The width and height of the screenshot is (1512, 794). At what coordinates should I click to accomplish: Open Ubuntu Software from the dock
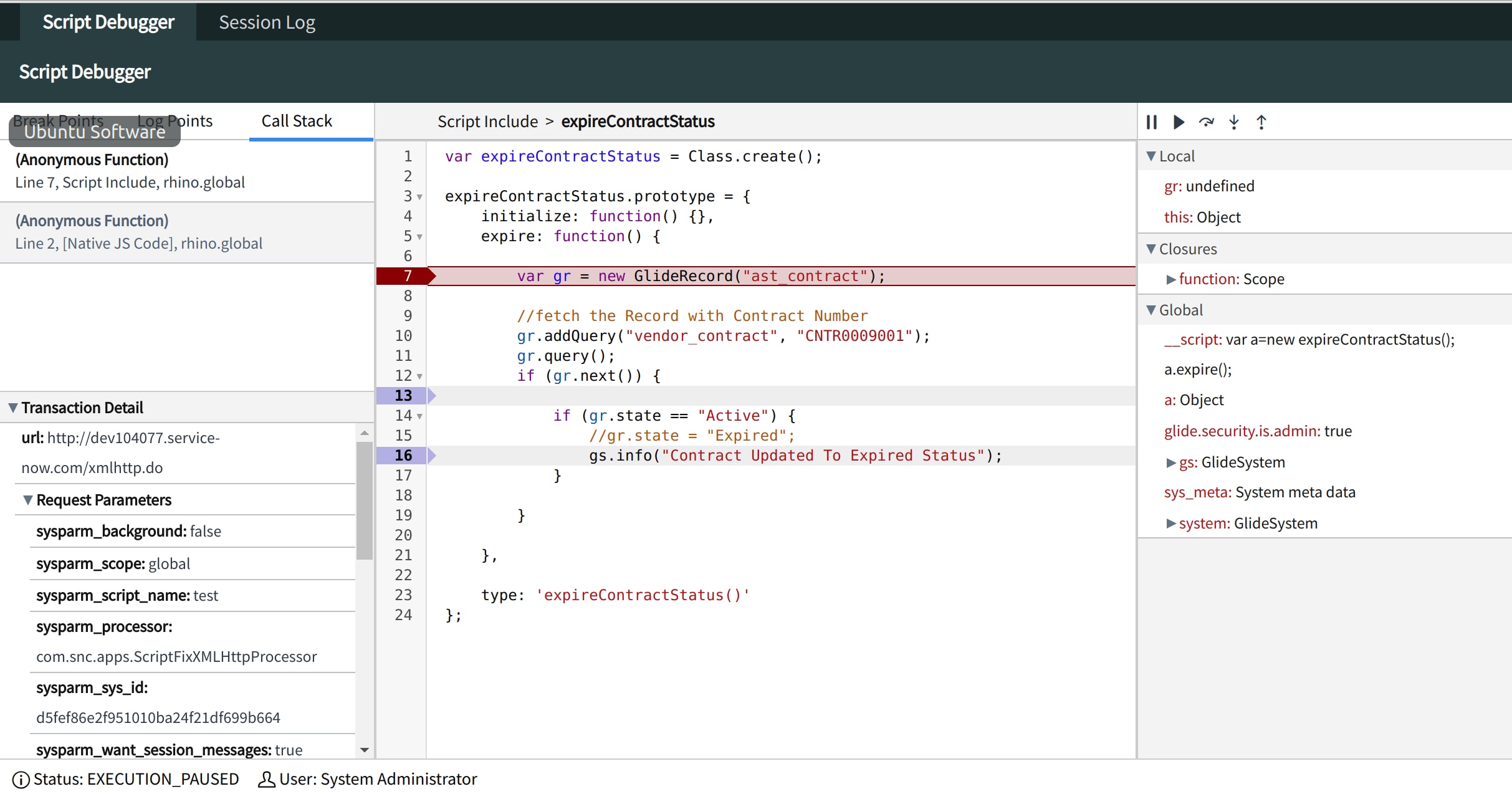click(x=93, y=132)
